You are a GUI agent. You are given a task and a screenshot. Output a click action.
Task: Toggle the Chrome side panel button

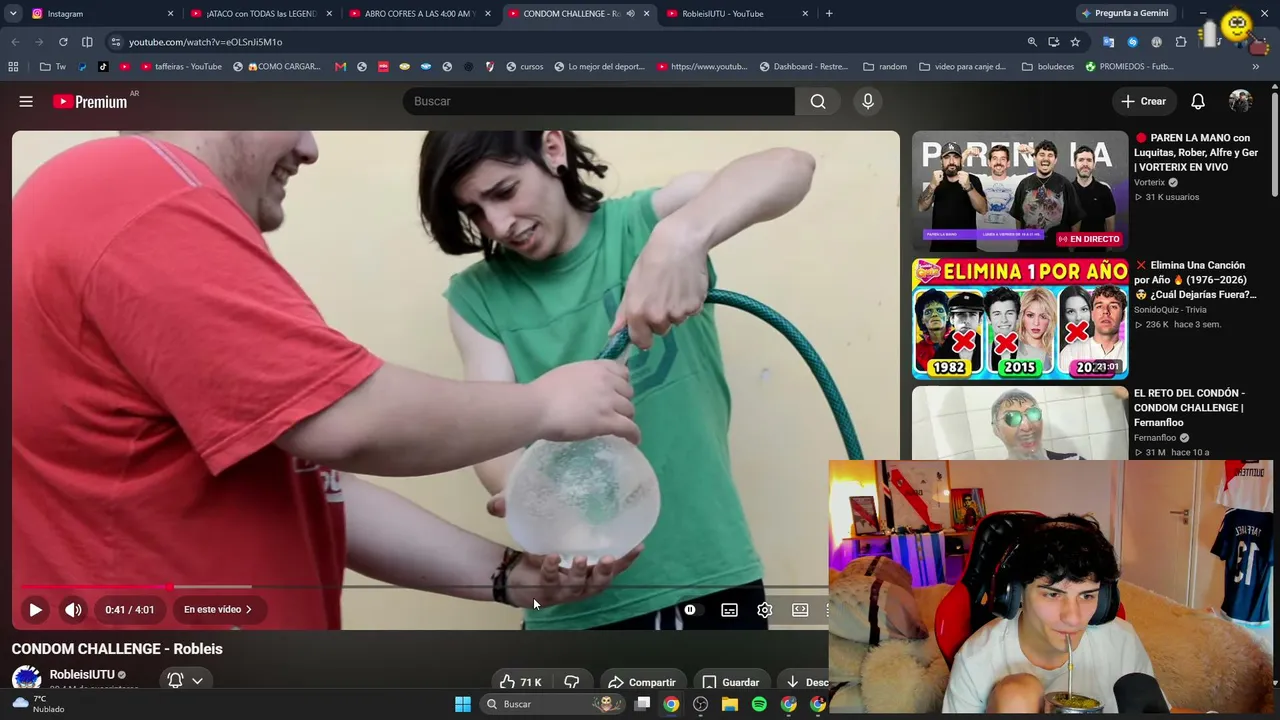pos(87,42)
